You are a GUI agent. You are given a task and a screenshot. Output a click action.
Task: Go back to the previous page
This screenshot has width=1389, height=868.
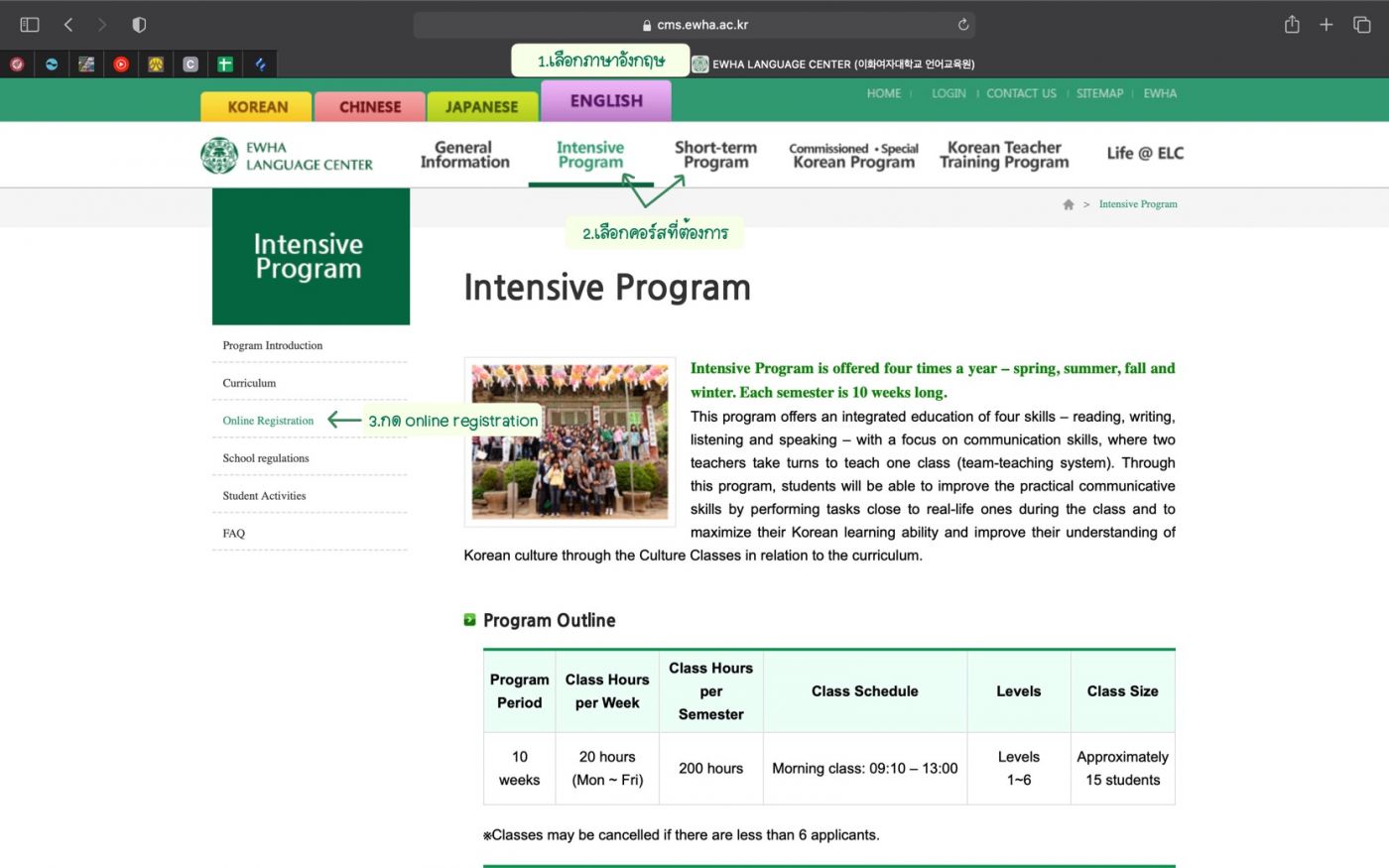[68, 25]
